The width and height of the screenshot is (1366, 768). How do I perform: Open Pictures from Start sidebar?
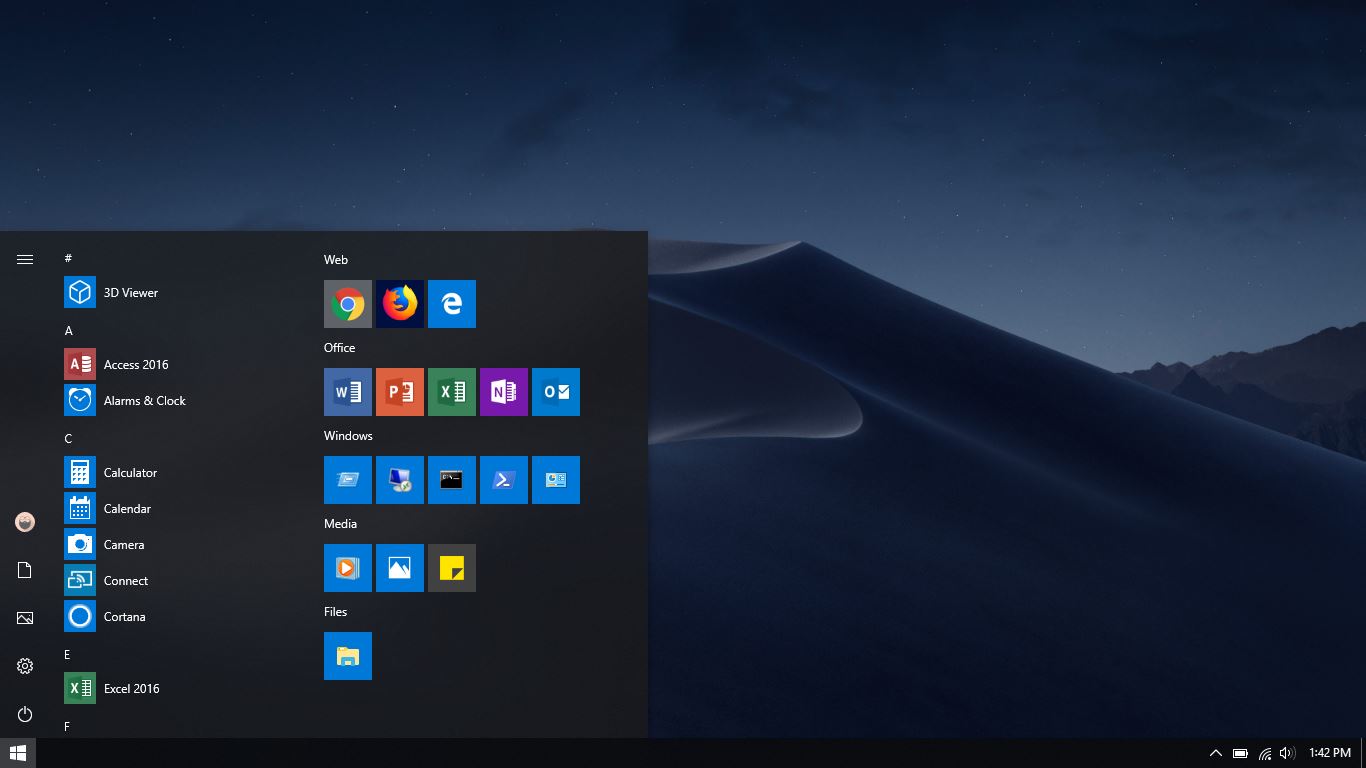coord(25,618)
